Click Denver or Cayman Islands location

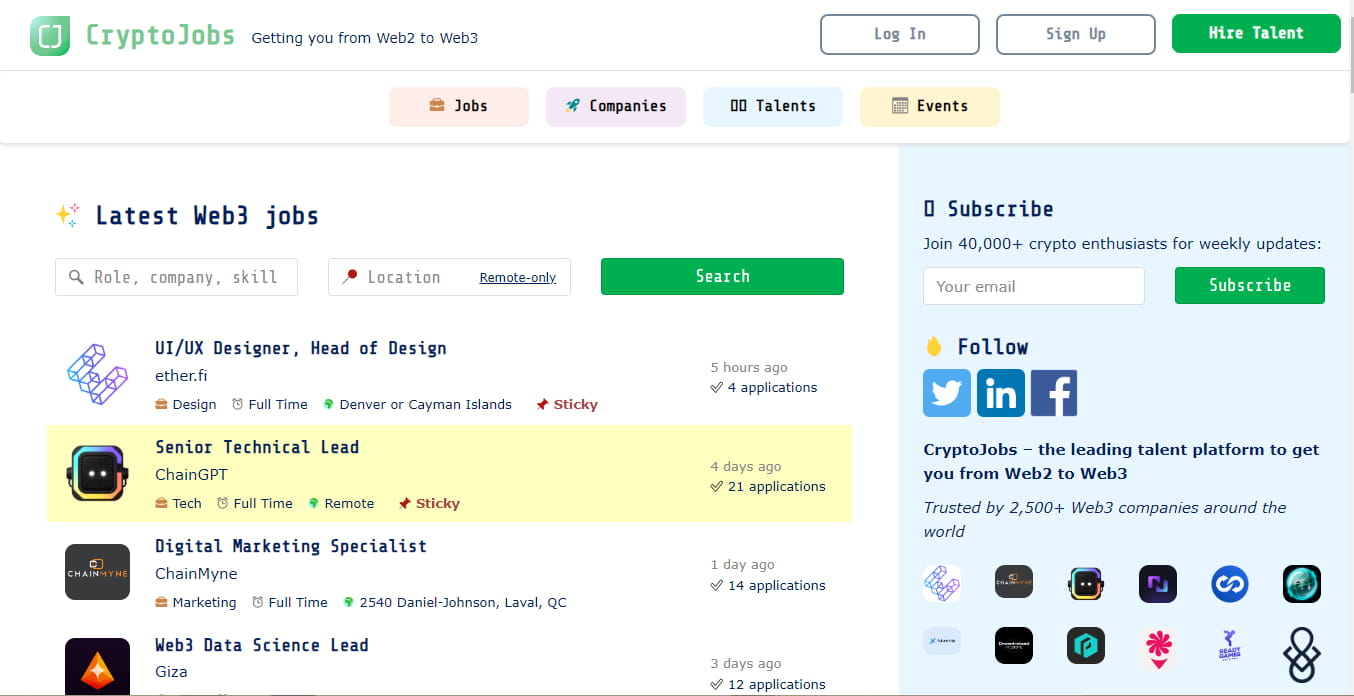tap(417, 405)
